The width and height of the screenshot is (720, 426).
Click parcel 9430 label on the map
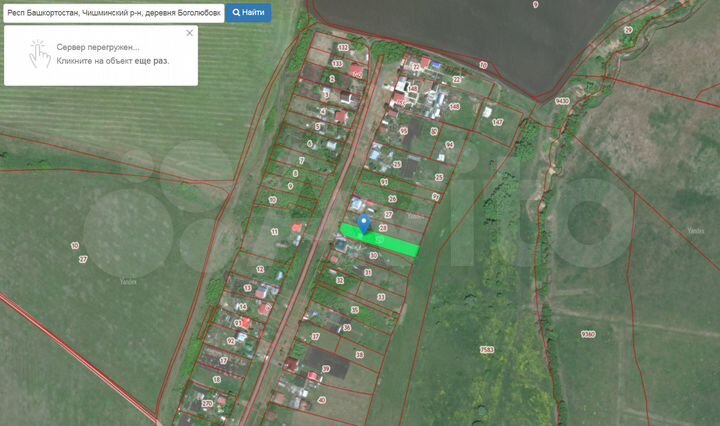pos(562,101)
